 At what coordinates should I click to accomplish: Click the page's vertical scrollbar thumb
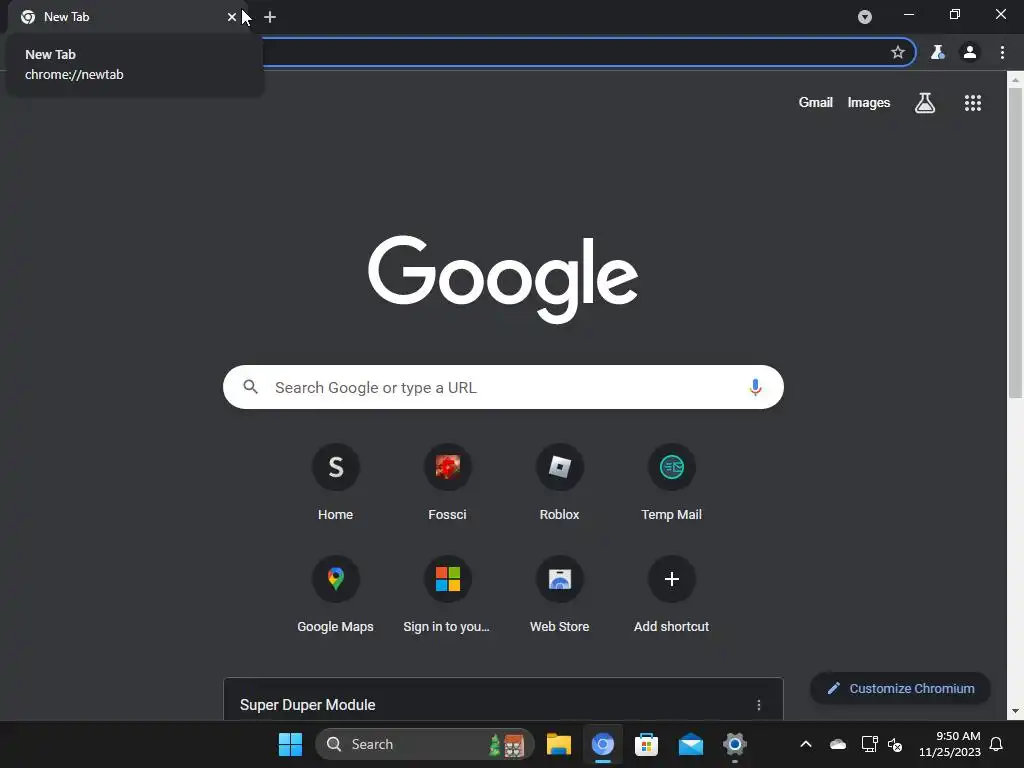pyautogui.click(x=1015, y=242)
